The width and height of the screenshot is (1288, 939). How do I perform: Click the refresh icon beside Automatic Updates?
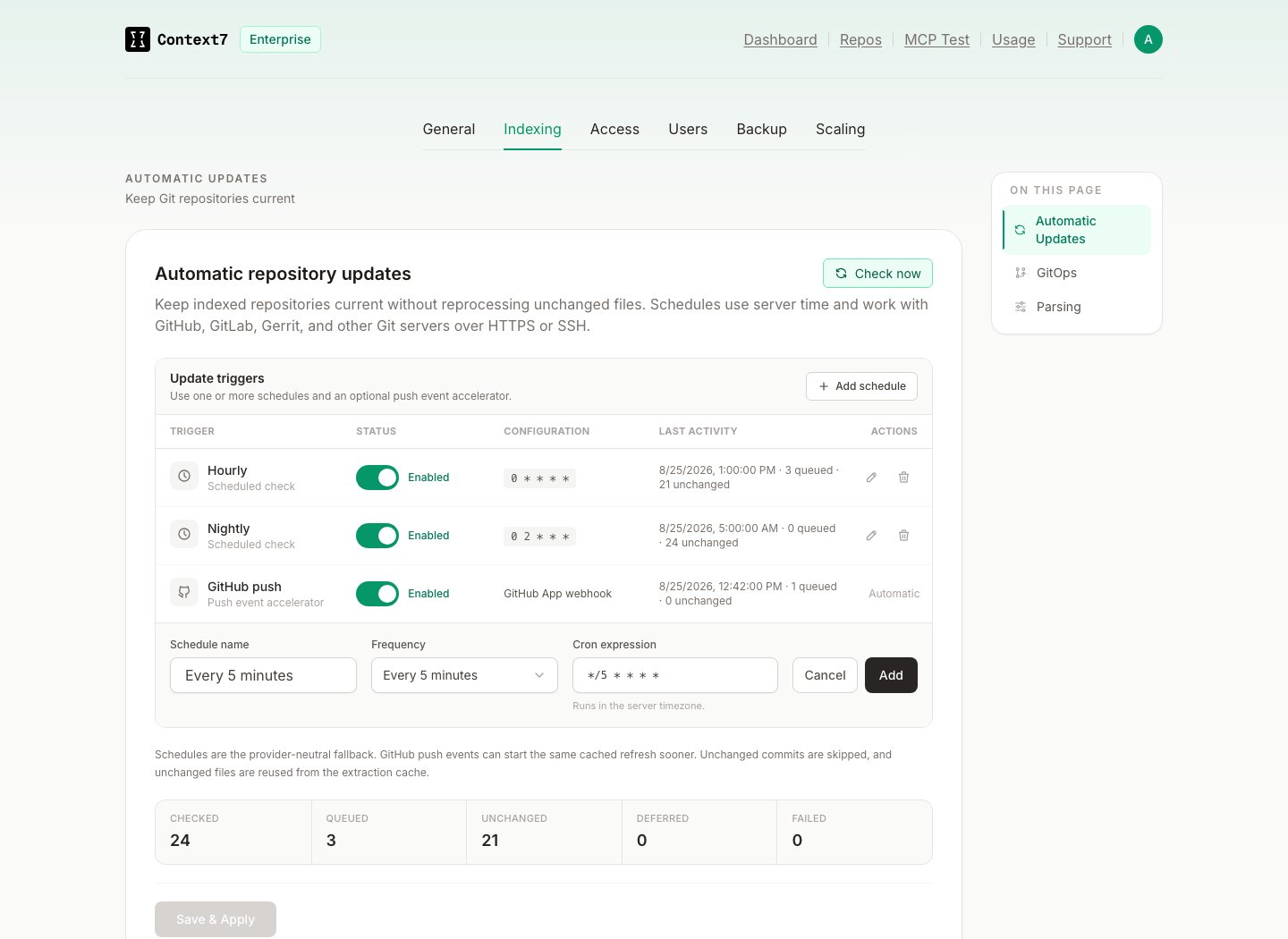pyautogui.click(x=1020, y=230)
